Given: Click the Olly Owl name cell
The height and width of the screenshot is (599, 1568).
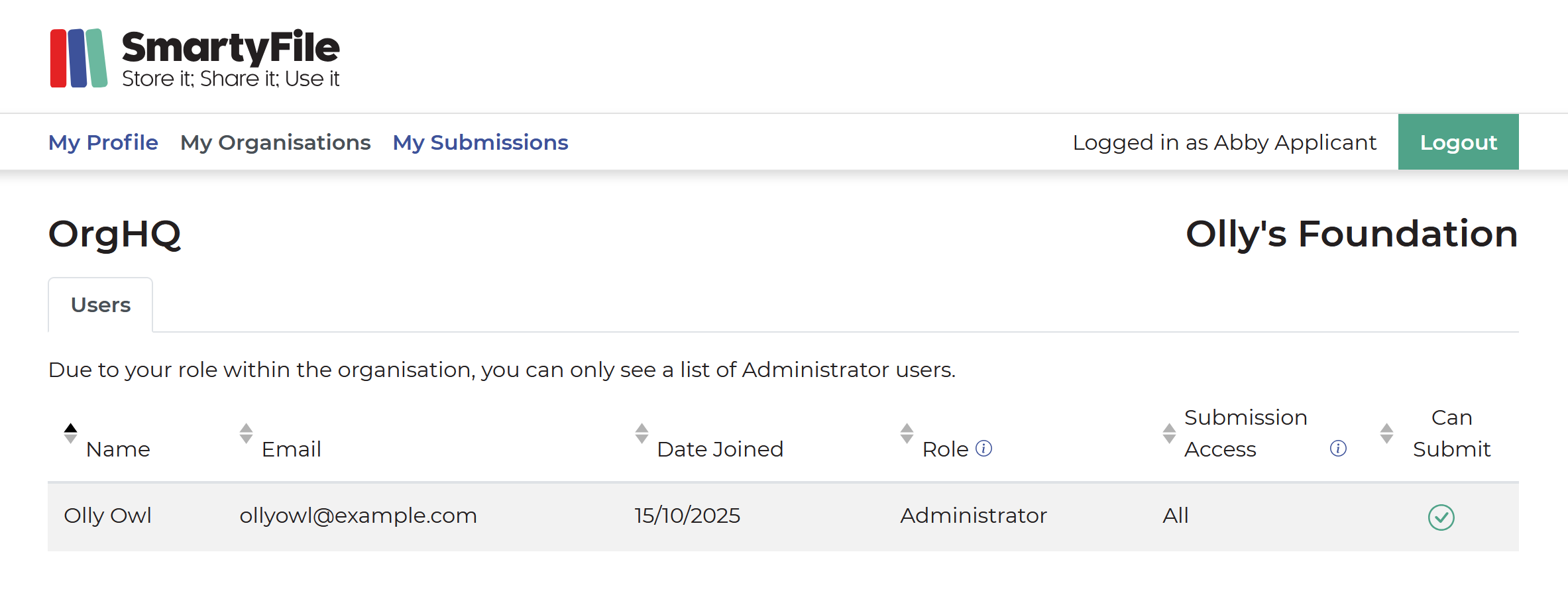Looking at the screenshot, I should click(108, 516).
